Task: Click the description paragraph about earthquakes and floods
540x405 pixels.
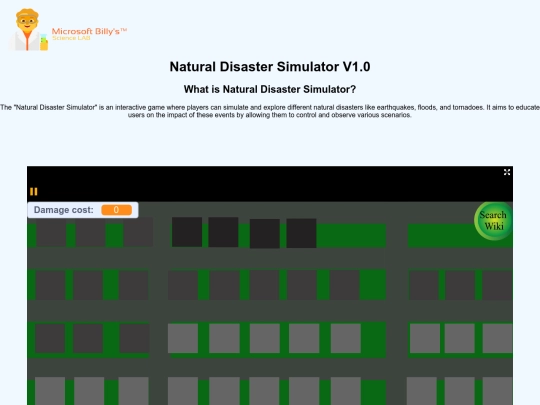Action: coord(270,111)
